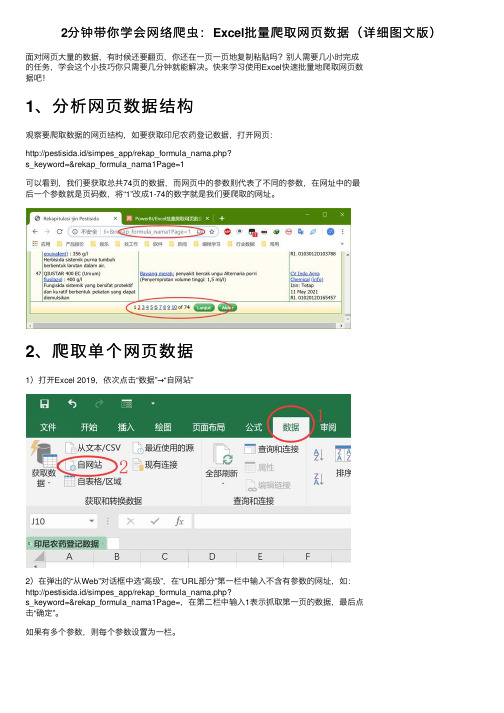This screenshot has width=504, height=713.
Task: Click the greyed Redo arrow in Excel's toolbar
Action: click(x=99, y=403)
